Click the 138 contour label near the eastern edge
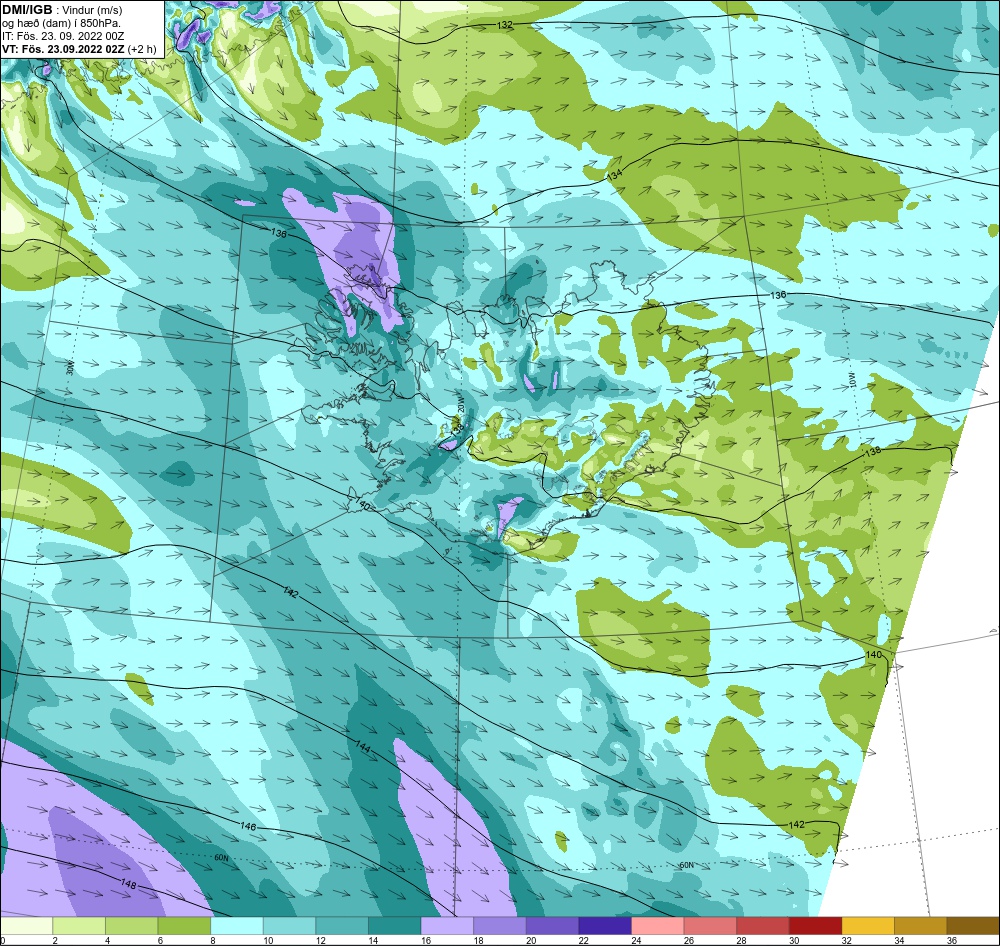 pos(872,451)
